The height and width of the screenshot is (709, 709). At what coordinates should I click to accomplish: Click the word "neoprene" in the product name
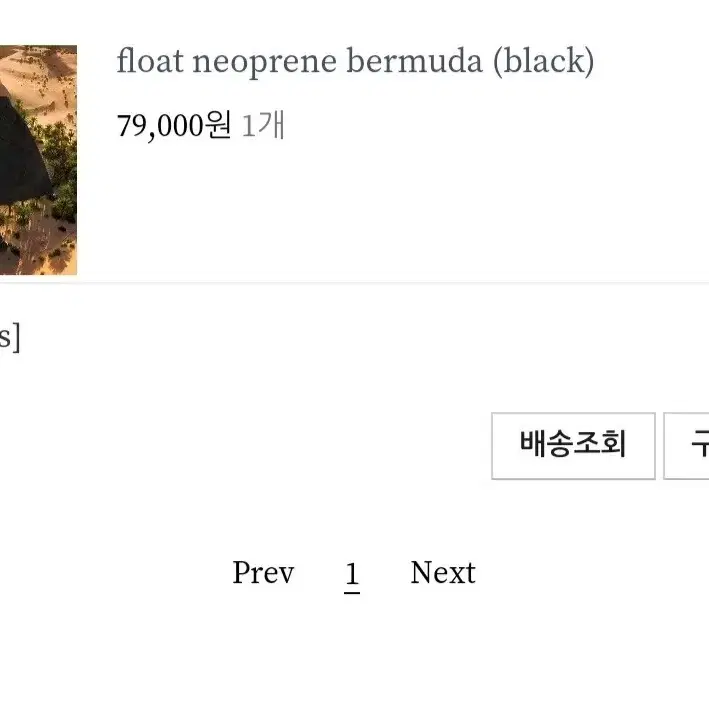[x=264, y=63]
